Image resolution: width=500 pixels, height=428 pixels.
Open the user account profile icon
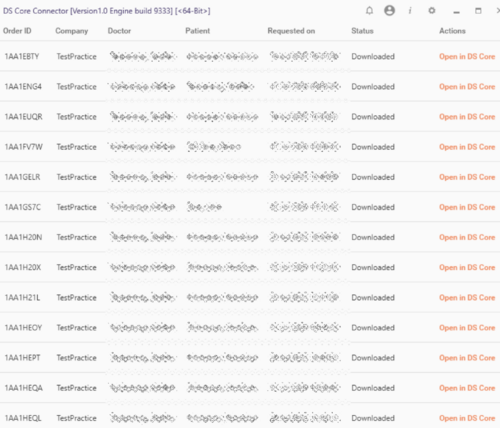pyautogui.click(x=389, y=11)
